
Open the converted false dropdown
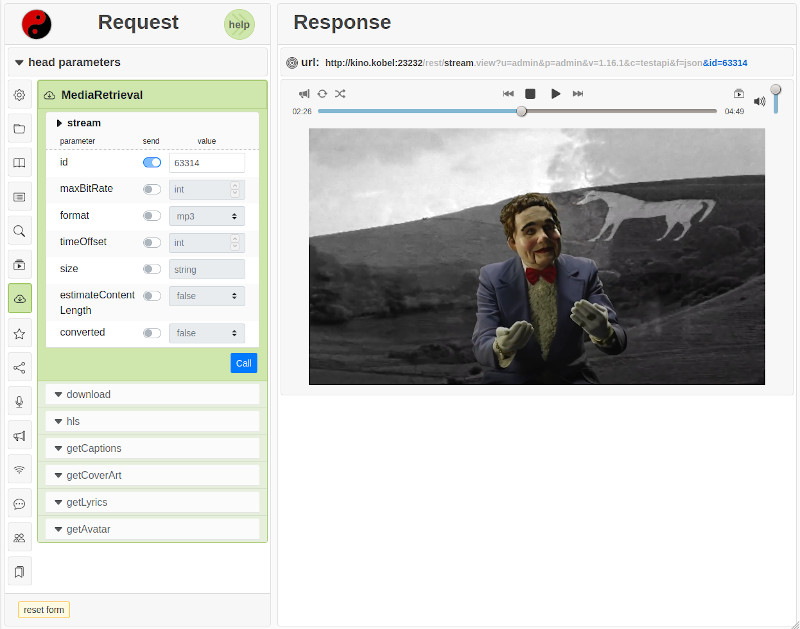207,333
